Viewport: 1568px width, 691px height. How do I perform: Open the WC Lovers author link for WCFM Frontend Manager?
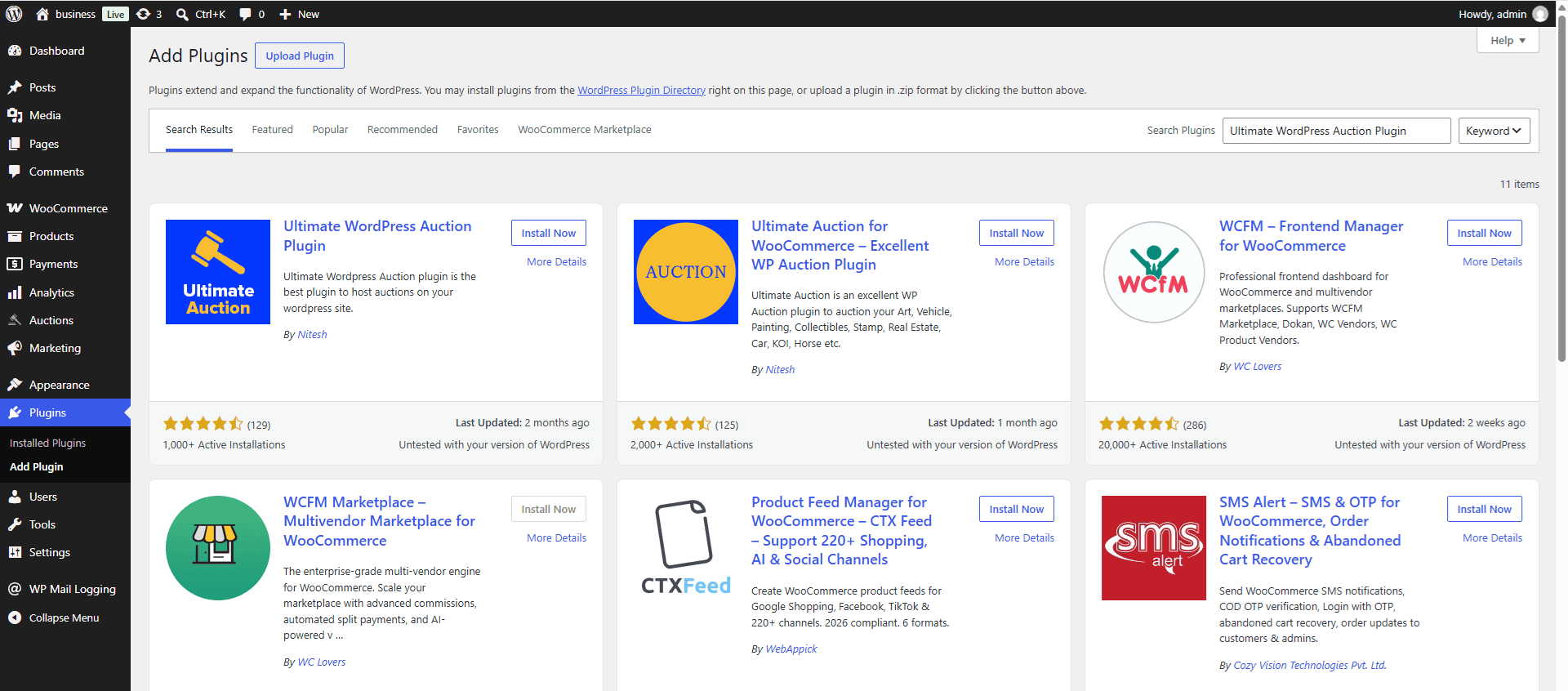1257,367
